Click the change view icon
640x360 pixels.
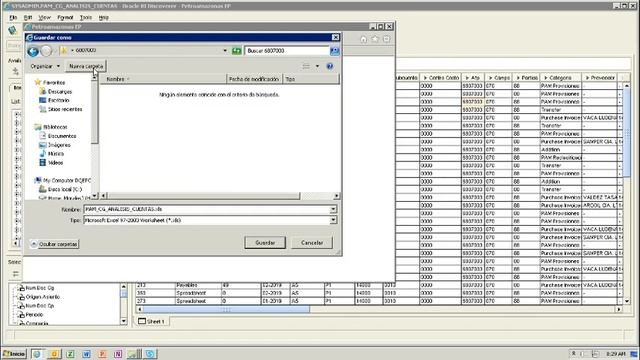[306, 66]
